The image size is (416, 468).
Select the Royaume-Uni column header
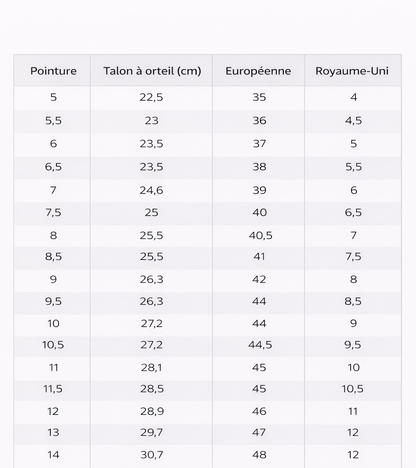pyautogui.click(x=352, y=71)
